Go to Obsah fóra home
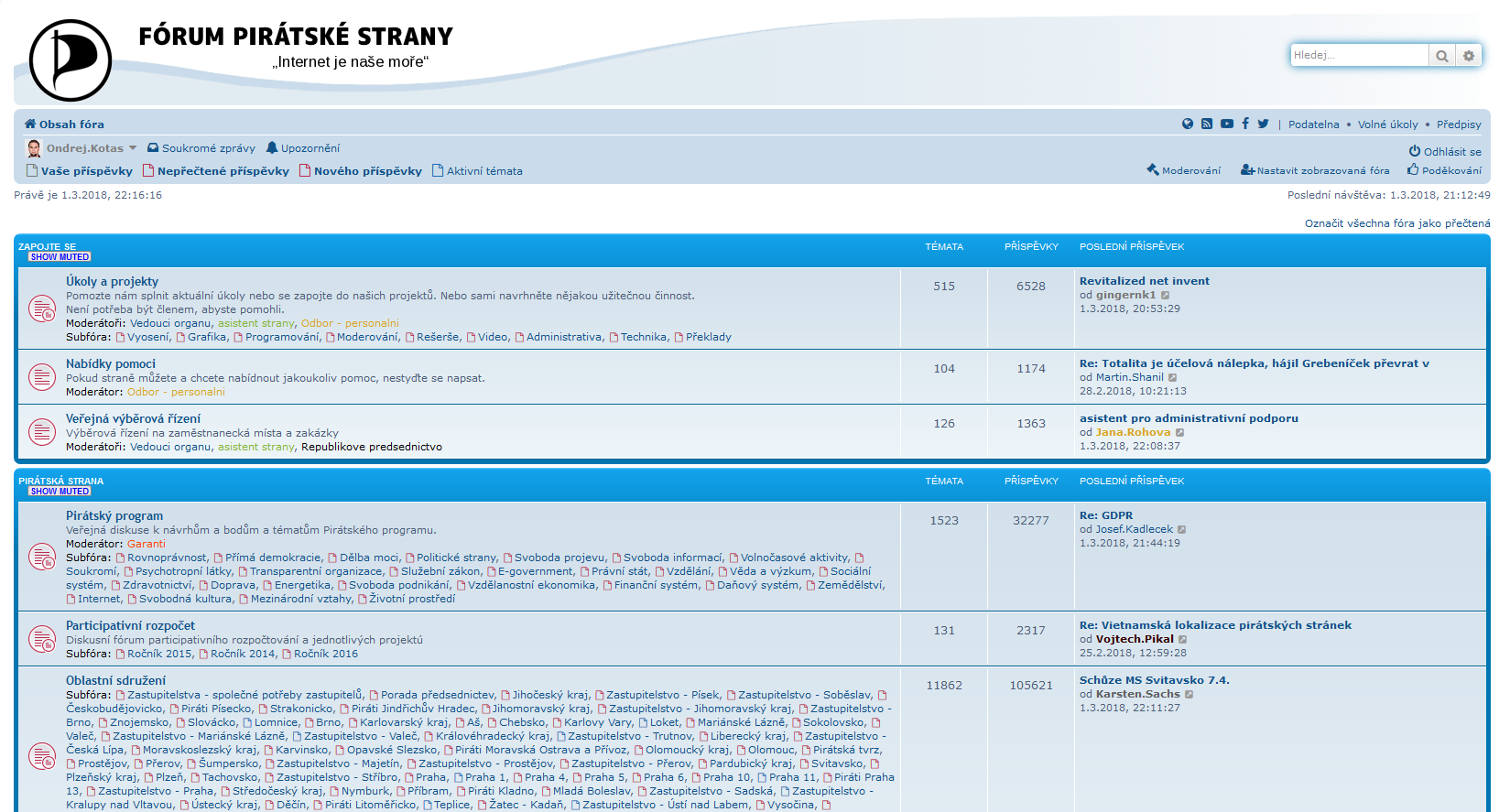This screenshot has height=812, width=1499. [x=64, y=125]
